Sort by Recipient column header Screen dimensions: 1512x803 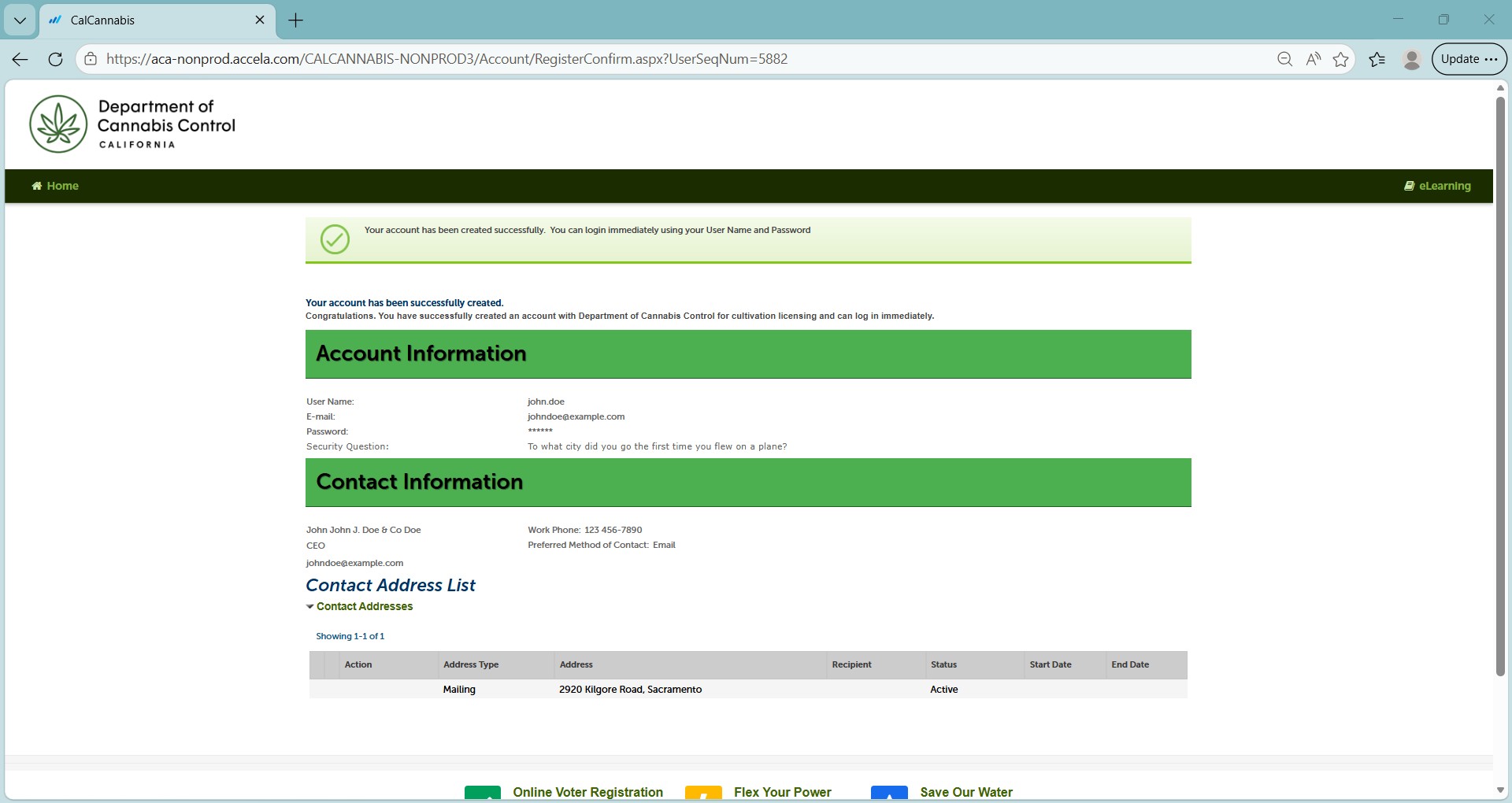(x=852, y=664)
